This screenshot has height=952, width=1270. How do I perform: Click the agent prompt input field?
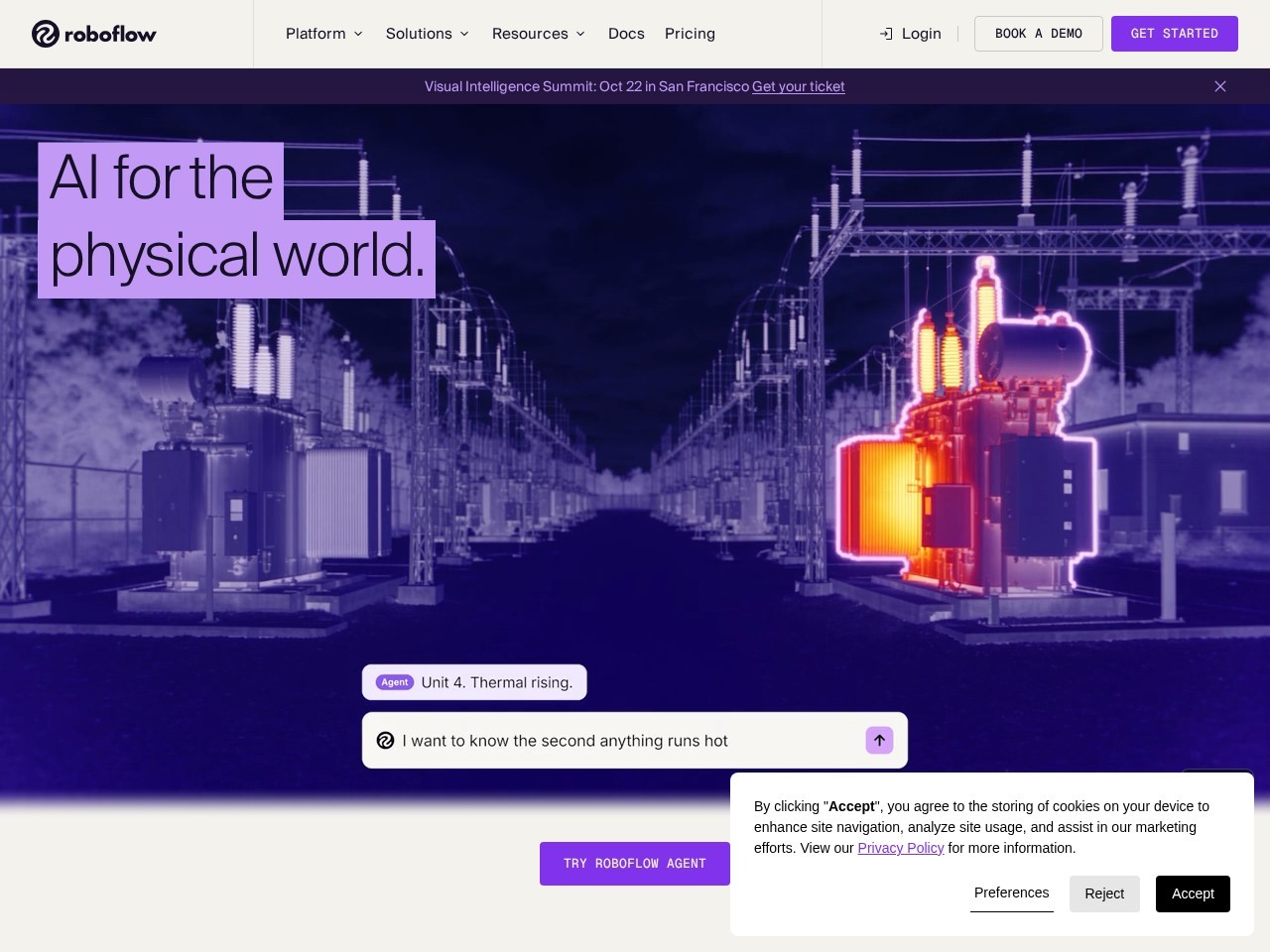click(x=635, y=741)
